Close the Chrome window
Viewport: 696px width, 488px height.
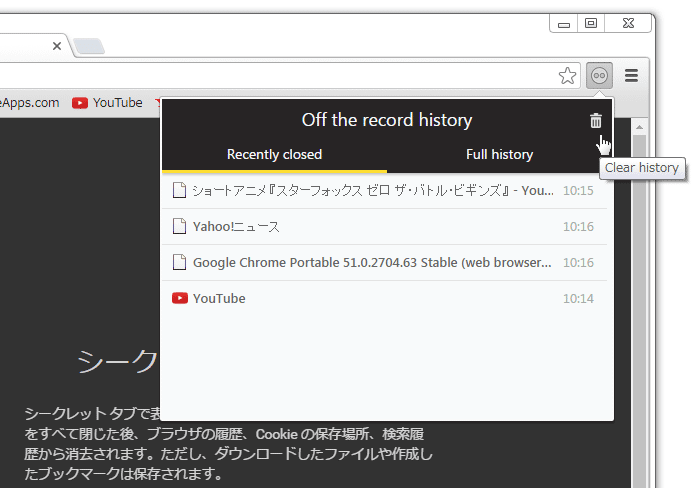[628, 24]
